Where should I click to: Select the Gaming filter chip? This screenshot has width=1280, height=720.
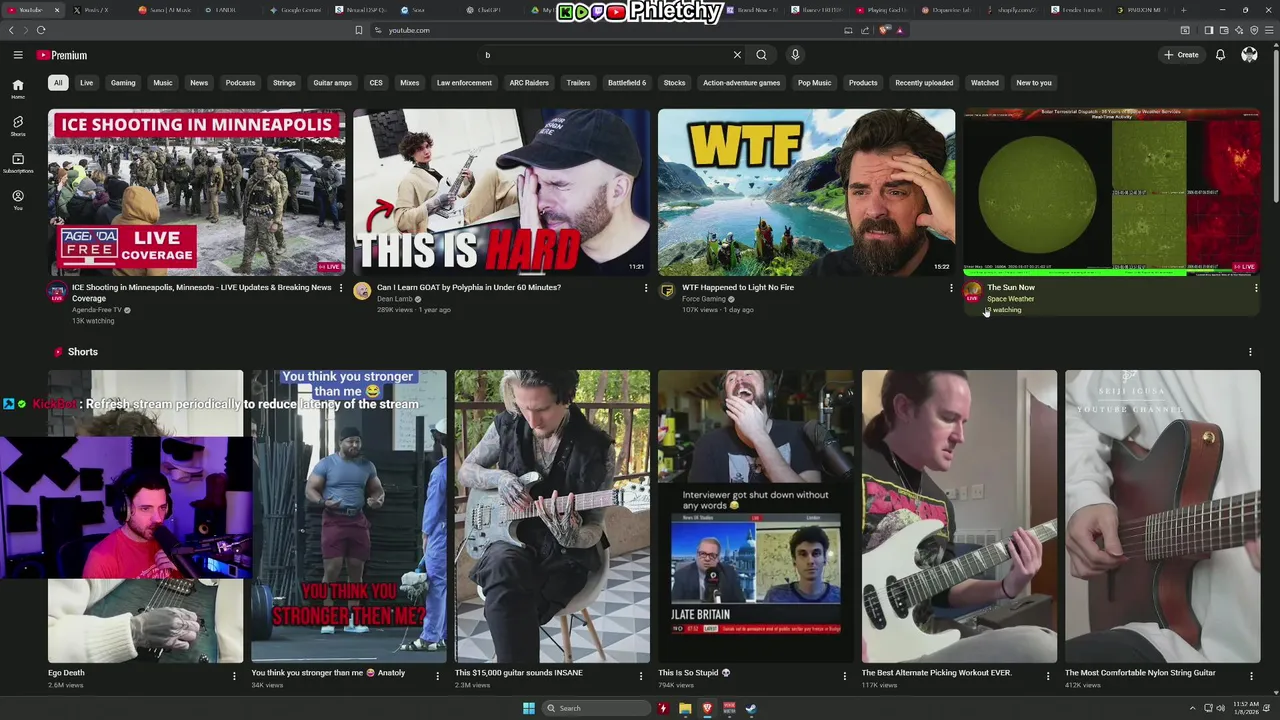point(123,83)
